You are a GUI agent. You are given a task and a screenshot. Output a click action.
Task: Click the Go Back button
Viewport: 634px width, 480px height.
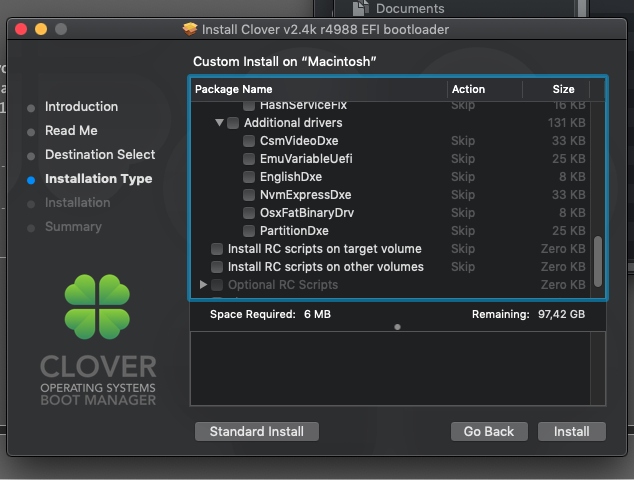(x=489, y=431)
